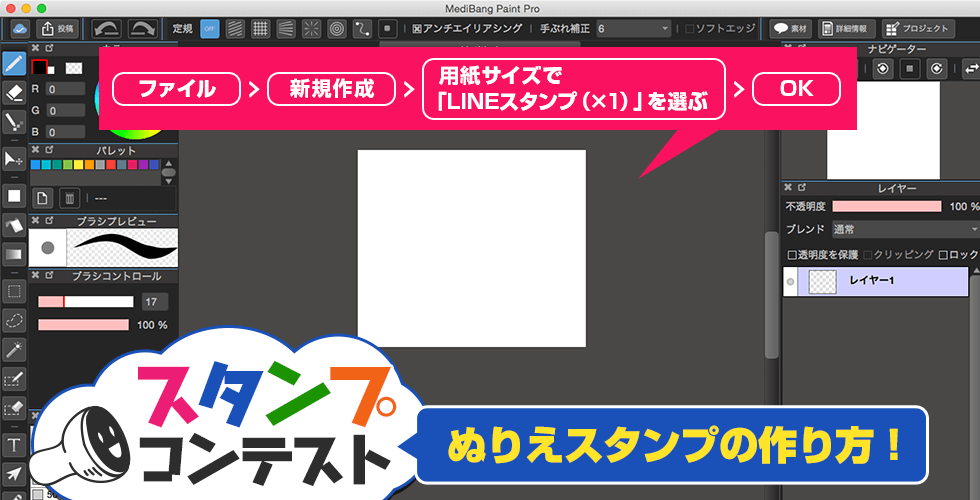Enable 透明度を保護 checkbox
Viewport: 980px width, 500px height.
pyautogui.click(x=792, y=255)
